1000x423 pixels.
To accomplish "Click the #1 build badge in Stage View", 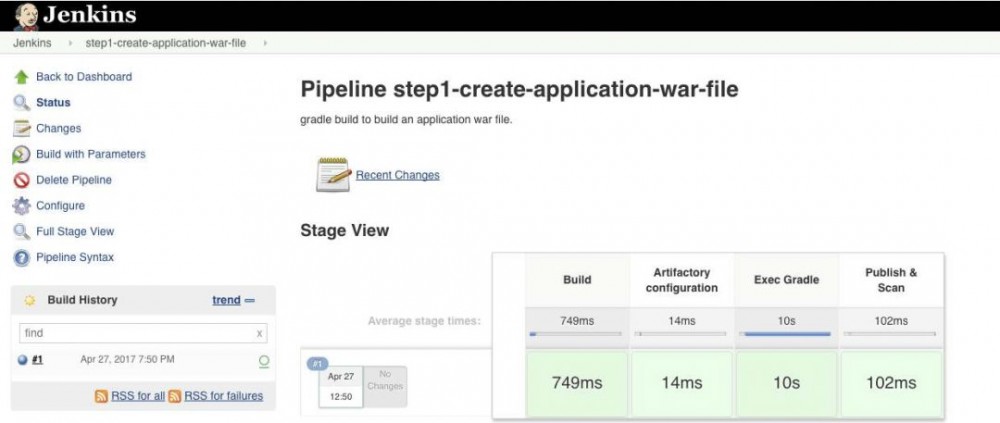I will tap(318, 364).
